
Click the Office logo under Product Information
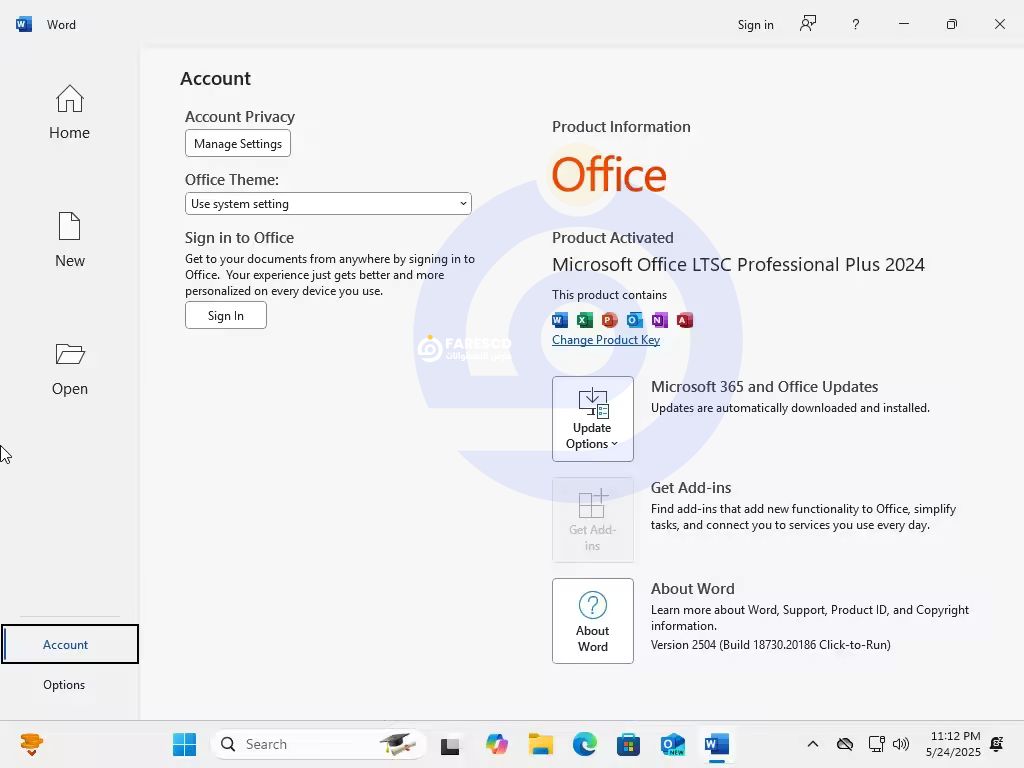coord(609,174)
